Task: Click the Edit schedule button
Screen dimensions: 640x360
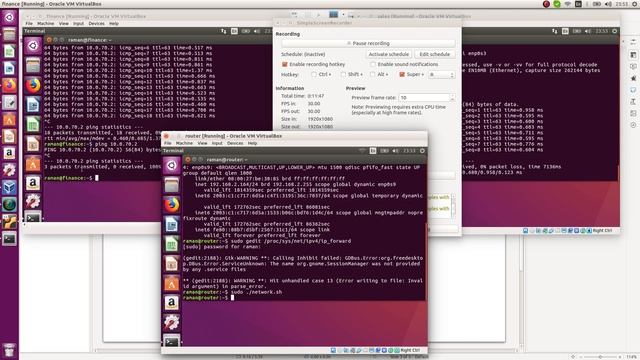Action: [435, 54]
